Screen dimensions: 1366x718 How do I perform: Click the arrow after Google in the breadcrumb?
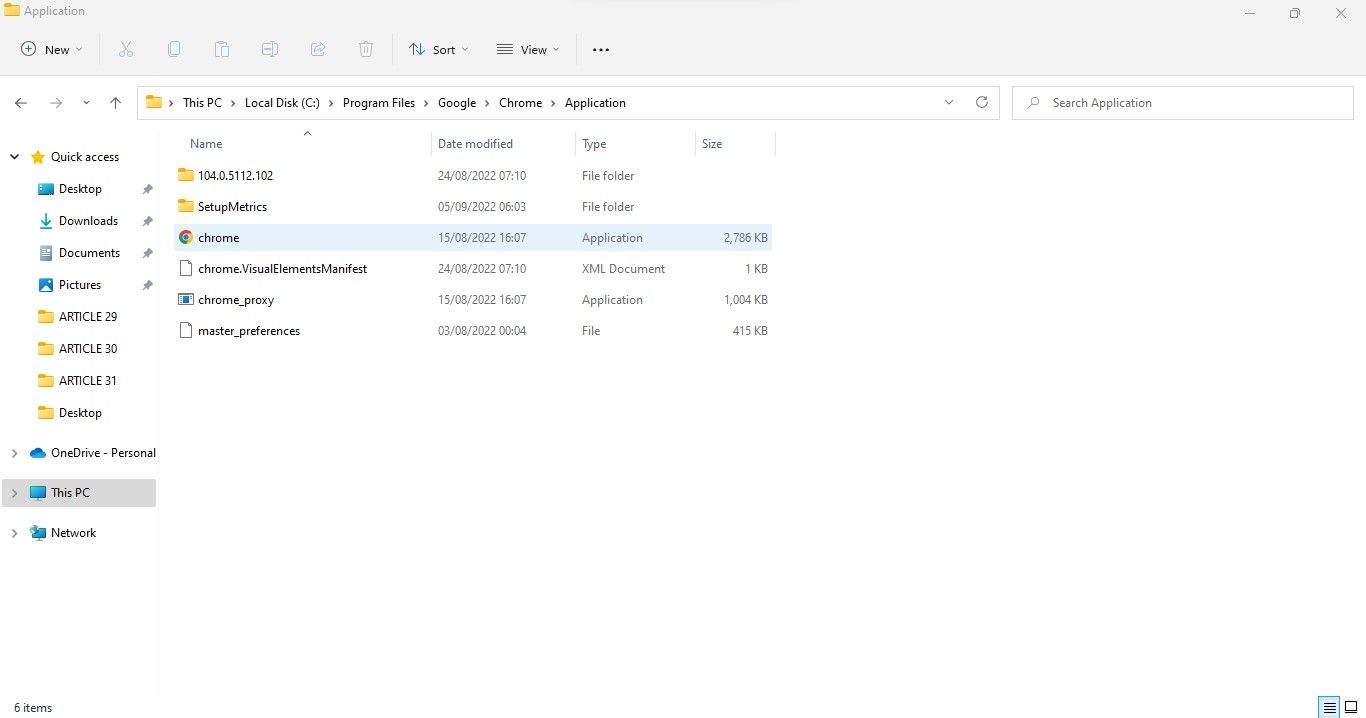(488, 103)
